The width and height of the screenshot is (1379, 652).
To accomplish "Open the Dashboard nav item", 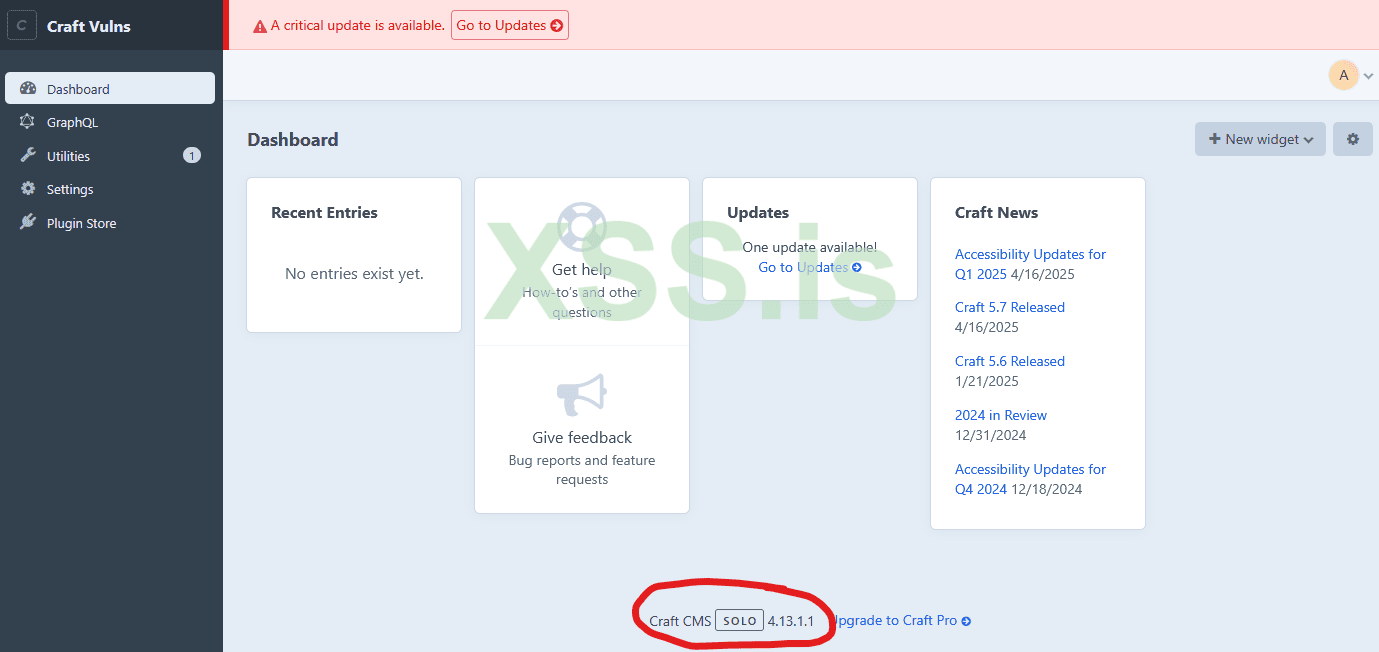I will pos(110,88).
